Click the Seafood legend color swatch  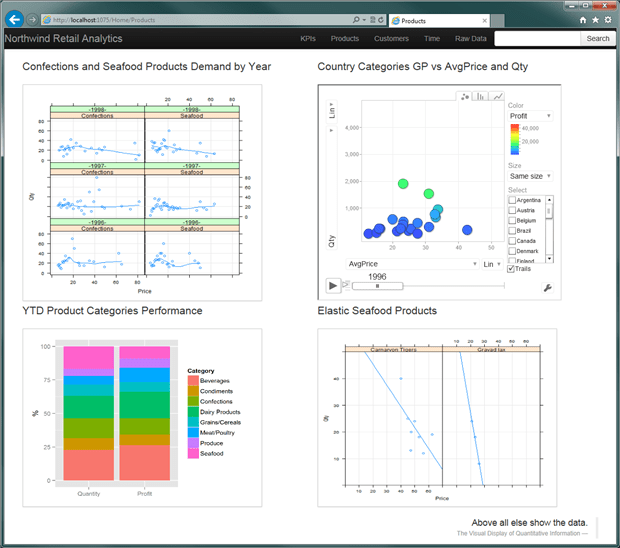click(193, 454)
